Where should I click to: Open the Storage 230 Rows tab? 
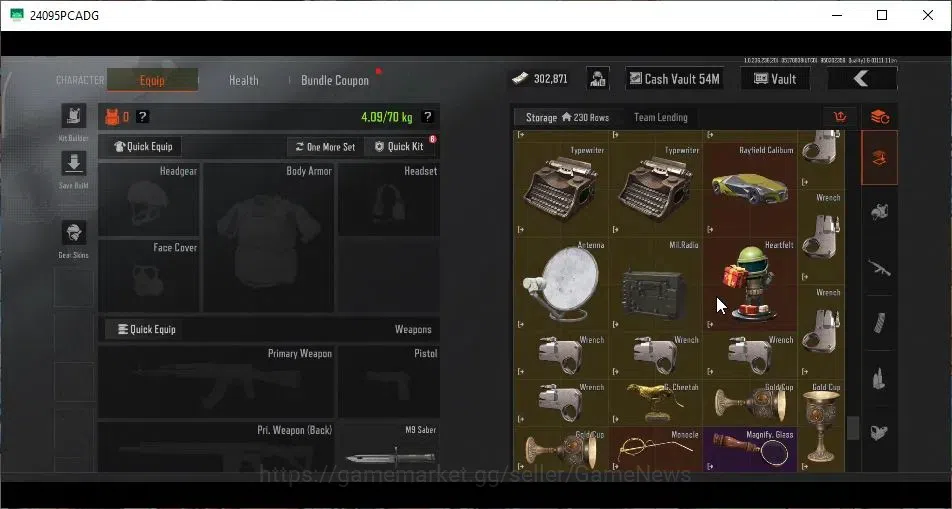pos(566,117)
